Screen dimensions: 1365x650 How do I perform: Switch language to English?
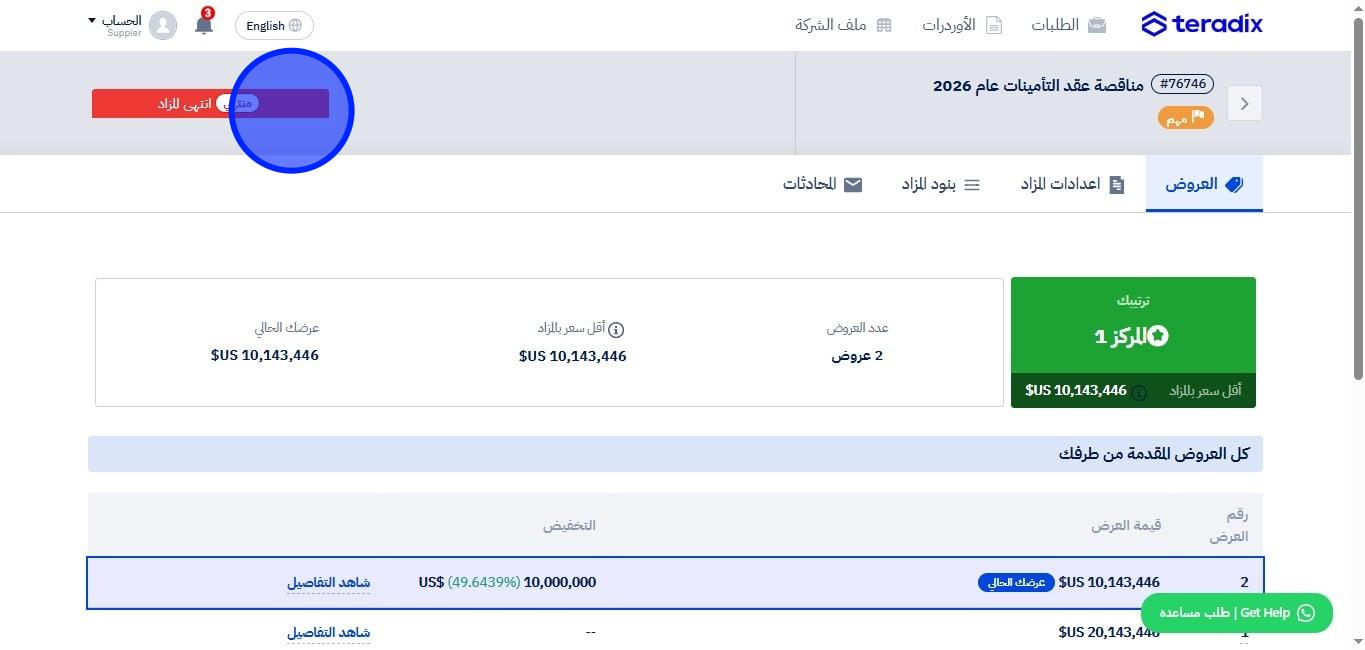pos(274,25)
